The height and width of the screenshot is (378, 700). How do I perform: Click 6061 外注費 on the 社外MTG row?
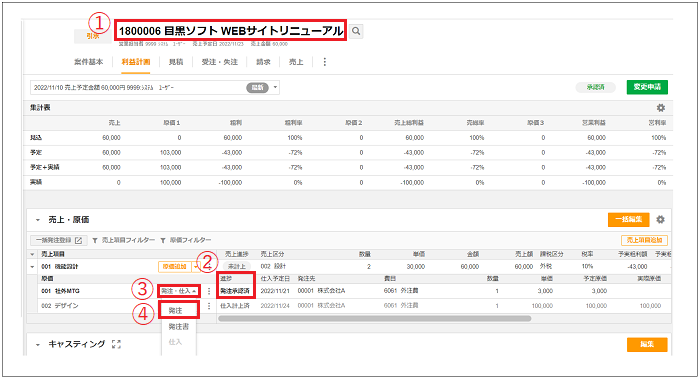[x=401, y=291]
